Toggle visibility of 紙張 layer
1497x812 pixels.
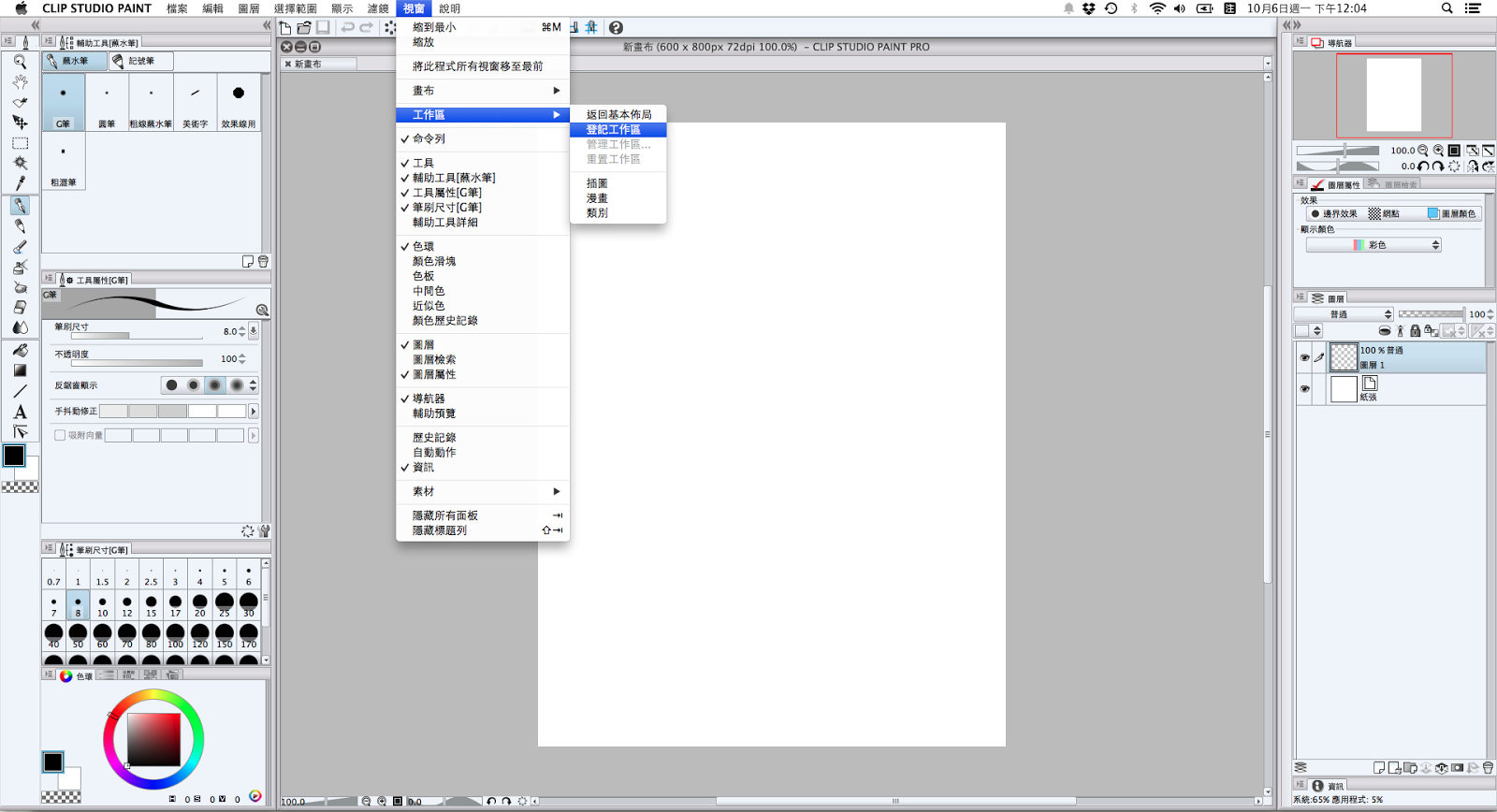click(x=1304, y=389)
